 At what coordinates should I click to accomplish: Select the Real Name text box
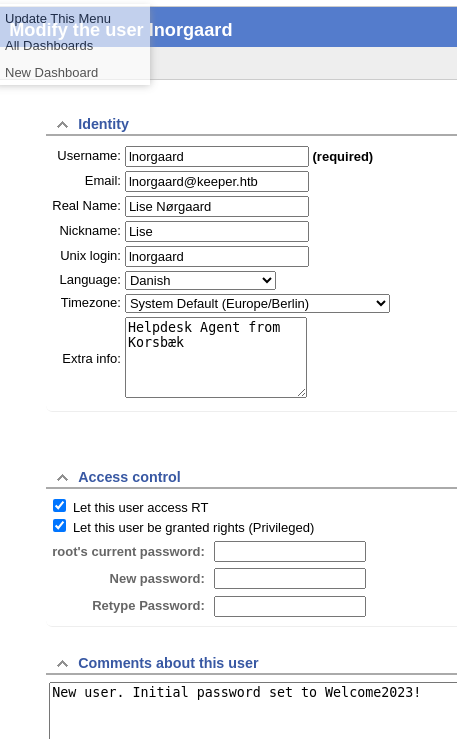217,206
